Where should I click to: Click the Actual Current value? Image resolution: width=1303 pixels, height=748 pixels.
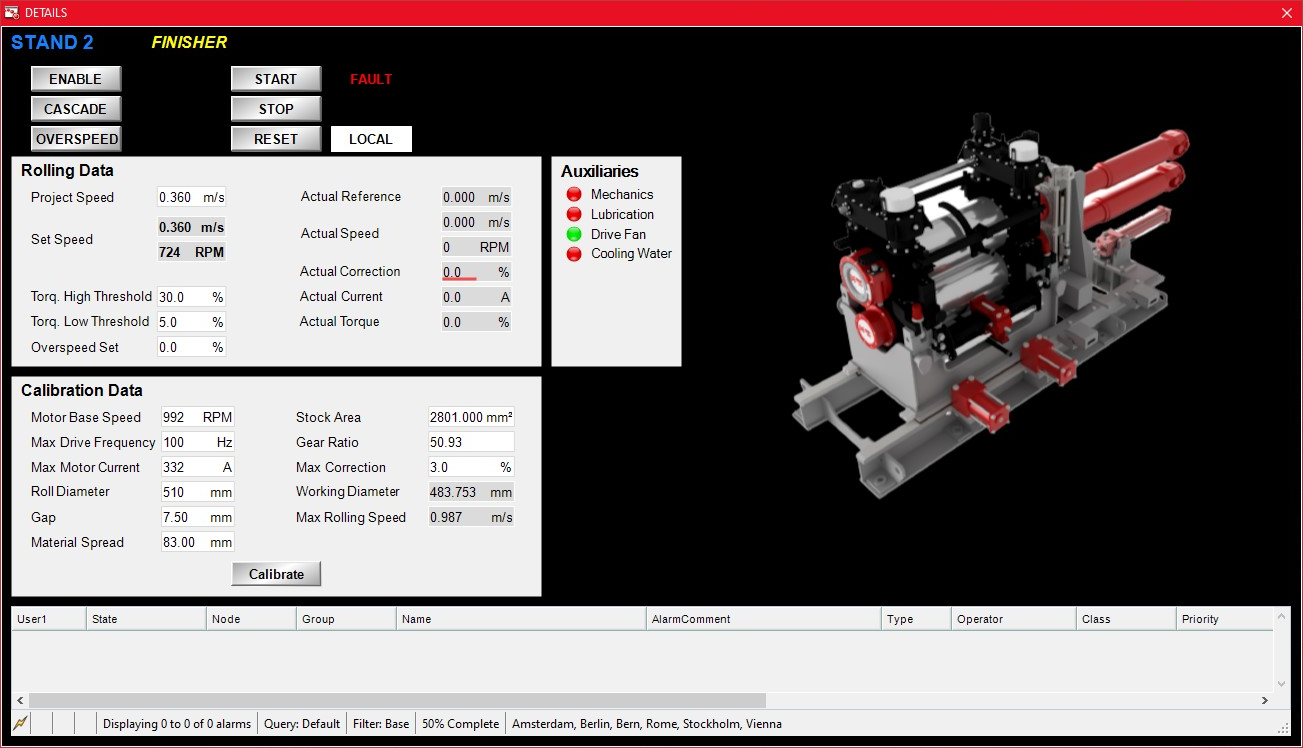pos(477,297)
